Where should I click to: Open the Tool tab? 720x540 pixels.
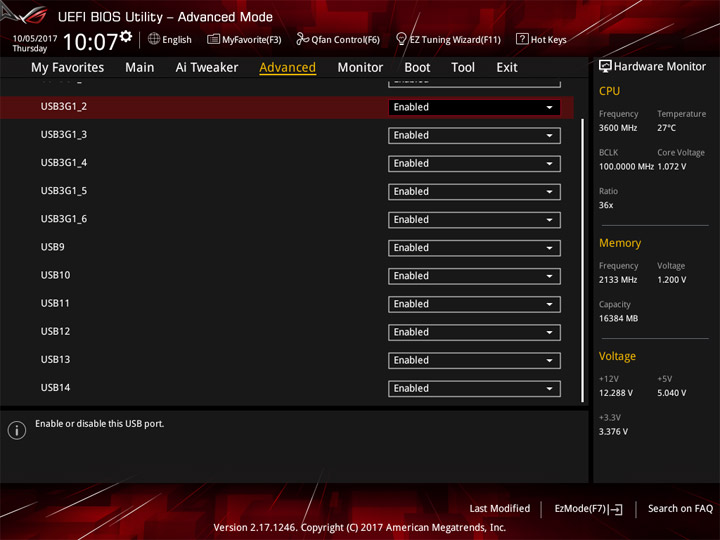pos(463,68)
